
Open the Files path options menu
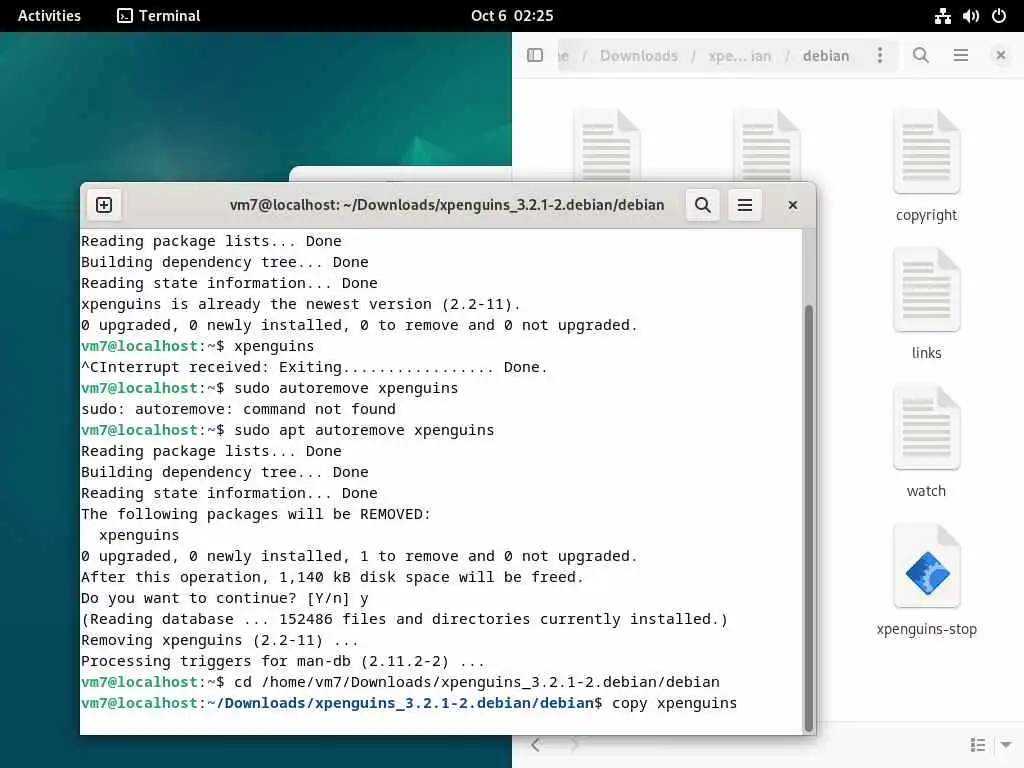pyautogui.click(x=880, y=55)
